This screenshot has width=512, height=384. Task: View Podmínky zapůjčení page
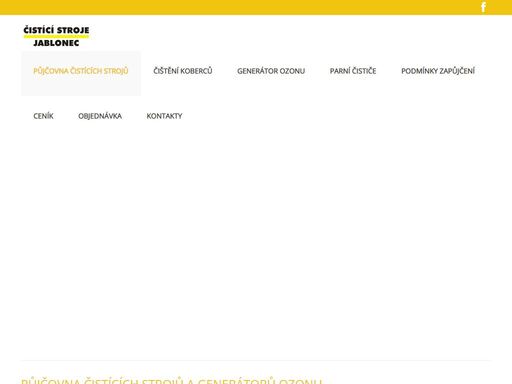[438, 71]
